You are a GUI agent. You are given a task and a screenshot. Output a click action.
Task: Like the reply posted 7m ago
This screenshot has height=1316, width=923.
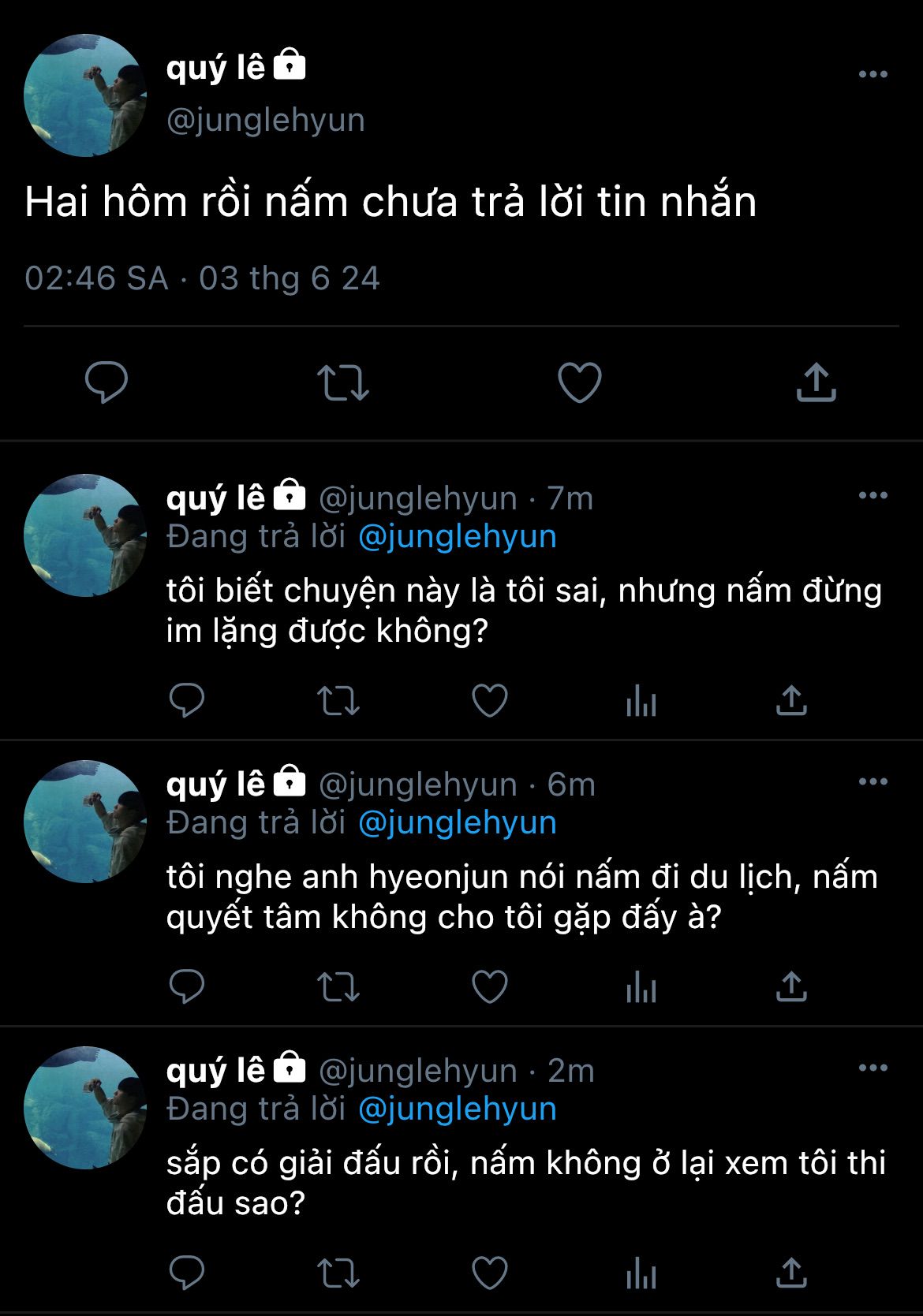point(489,700)
